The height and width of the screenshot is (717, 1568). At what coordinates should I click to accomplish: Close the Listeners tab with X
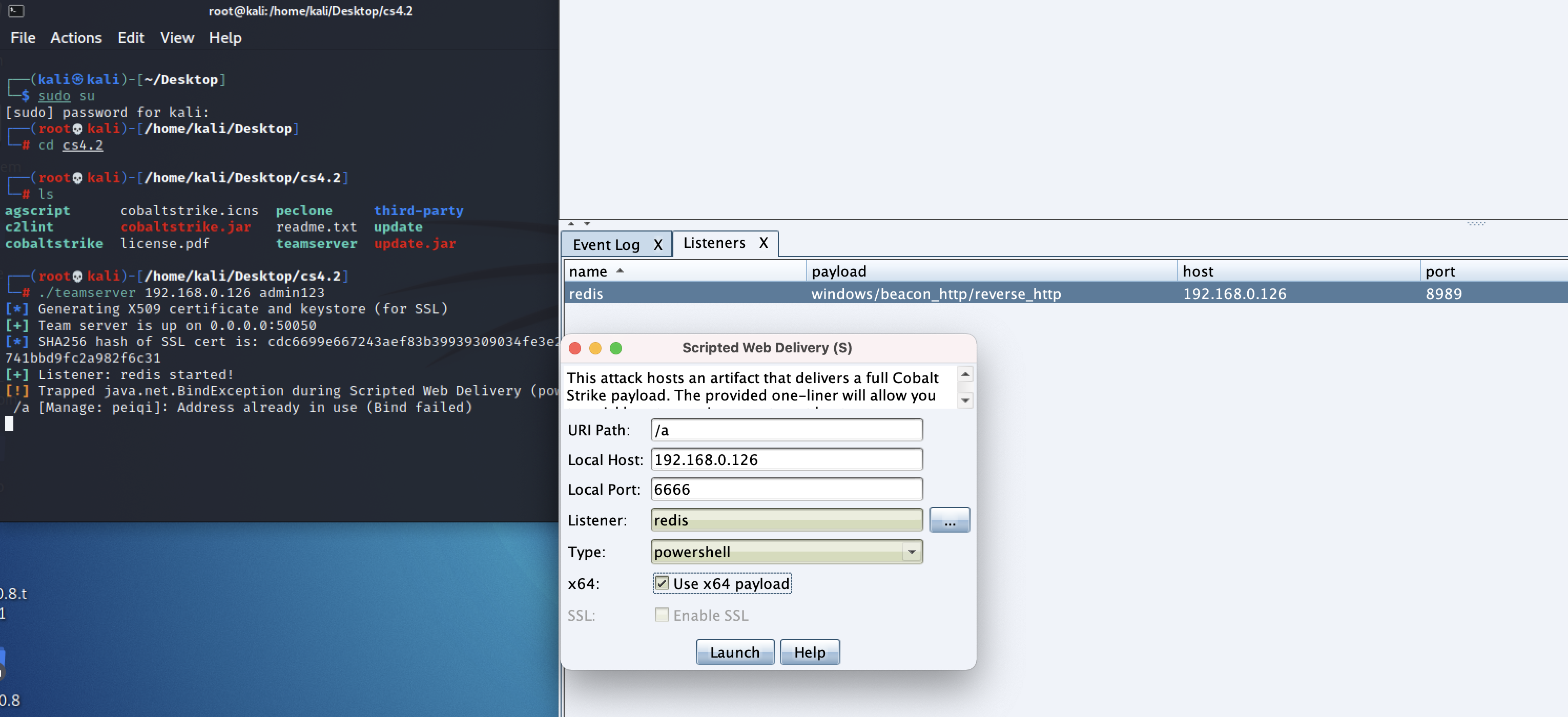764,243
